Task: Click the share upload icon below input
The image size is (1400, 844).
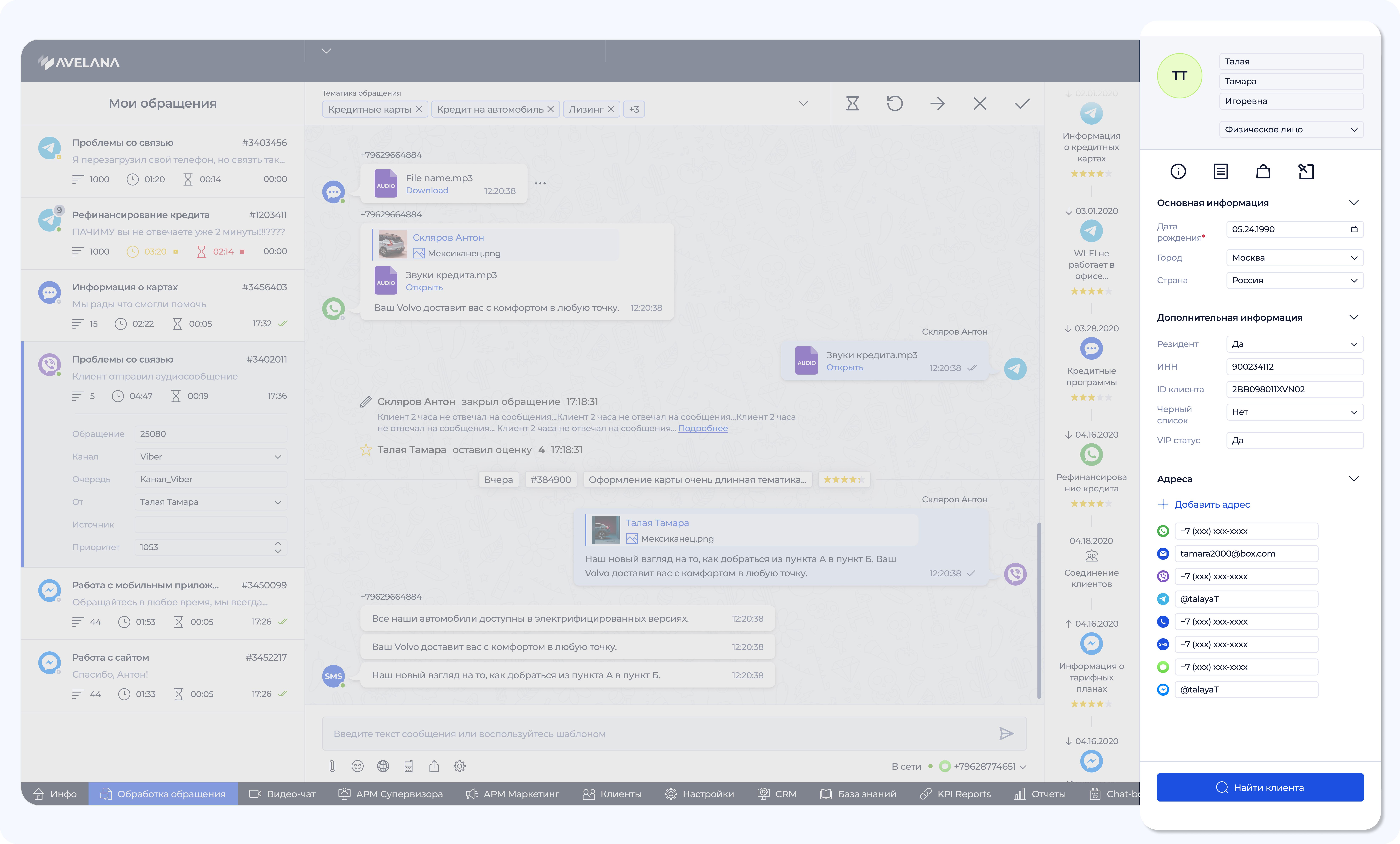Action: [434, 766]
